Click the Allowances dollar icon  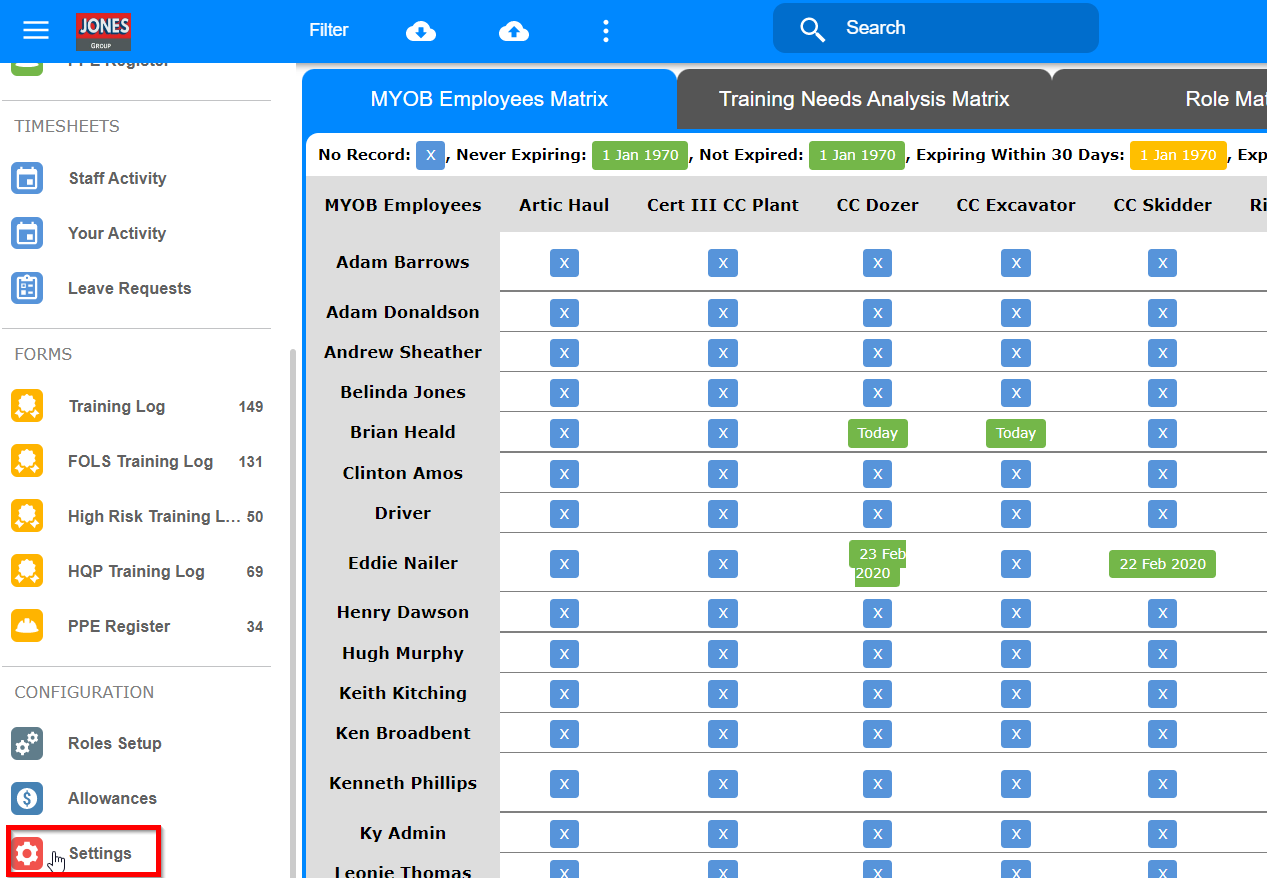[27, 799]
